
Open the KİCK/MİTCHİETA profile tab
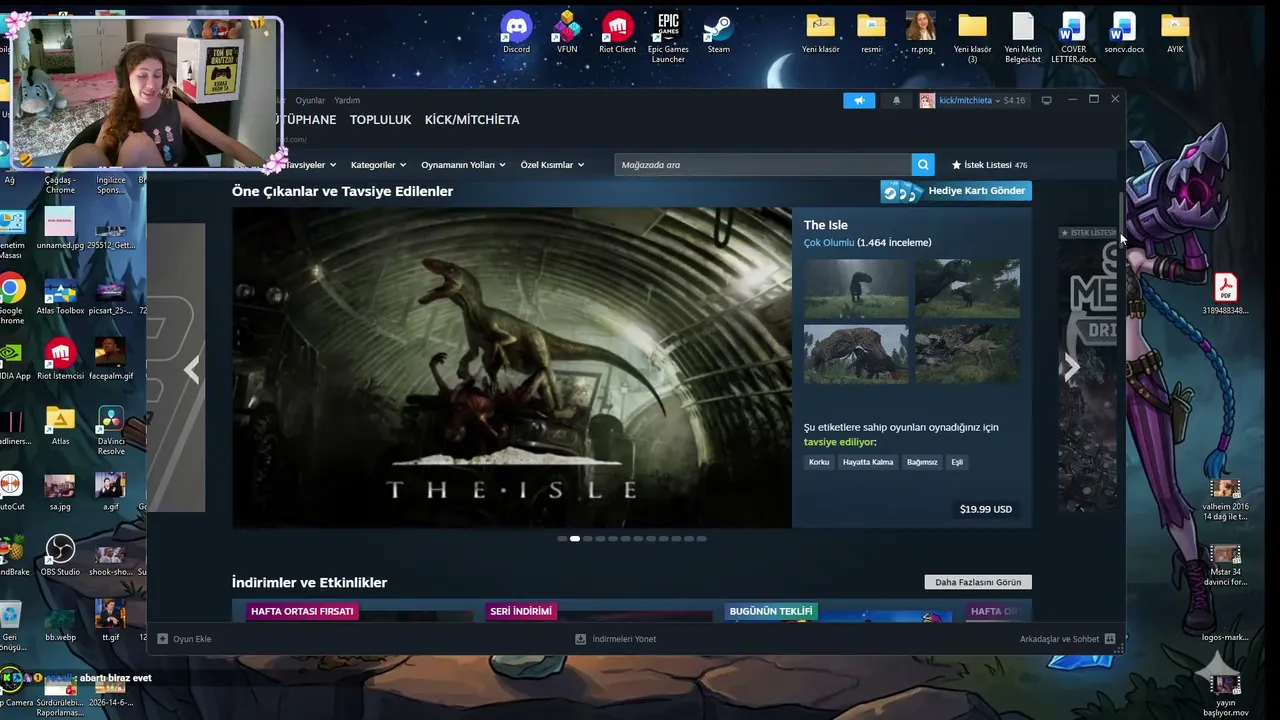472,120
